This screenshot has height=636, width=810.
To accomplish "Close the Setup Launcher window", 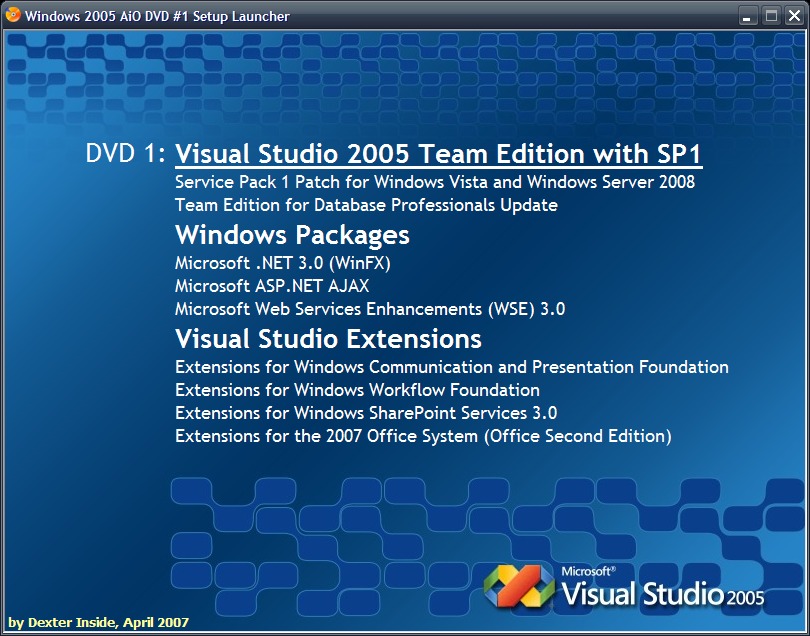I will pos(795,16).
